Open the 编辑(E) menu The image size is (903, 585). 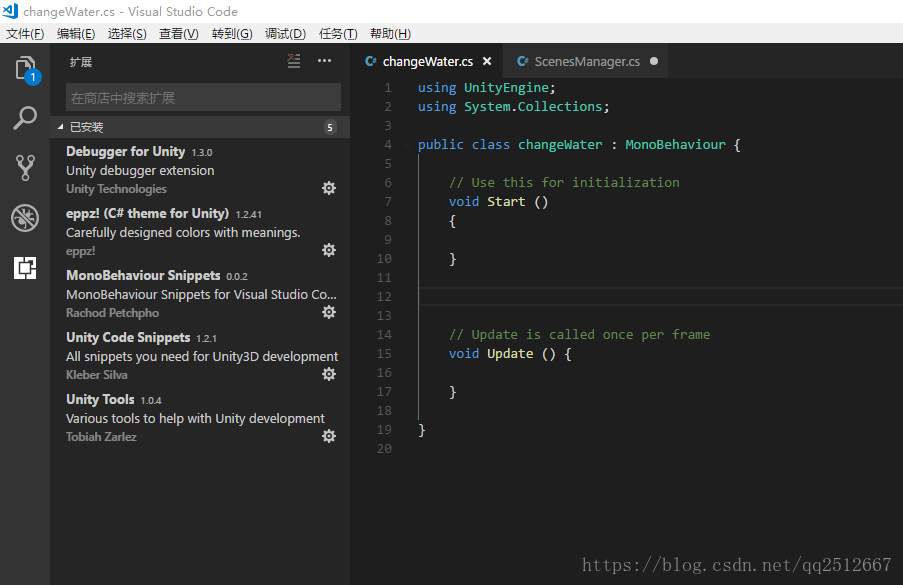(76, 33)
